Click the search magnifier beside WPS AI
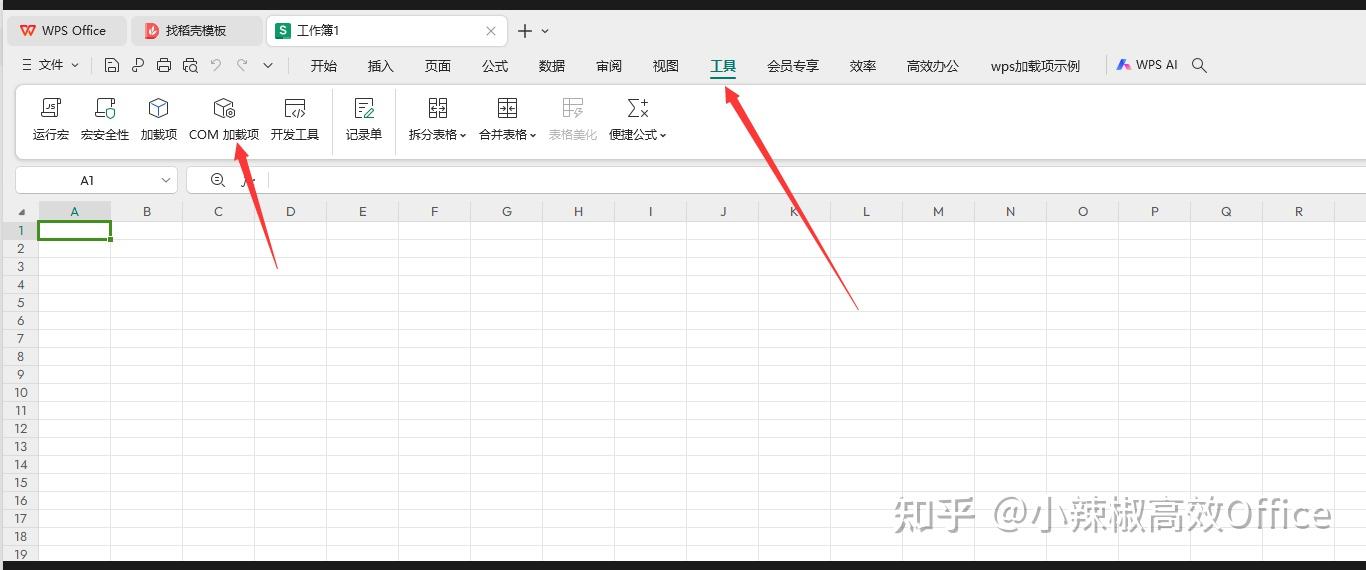The width and height of the screenshot is (1366, 570). tap(1200, 65)
